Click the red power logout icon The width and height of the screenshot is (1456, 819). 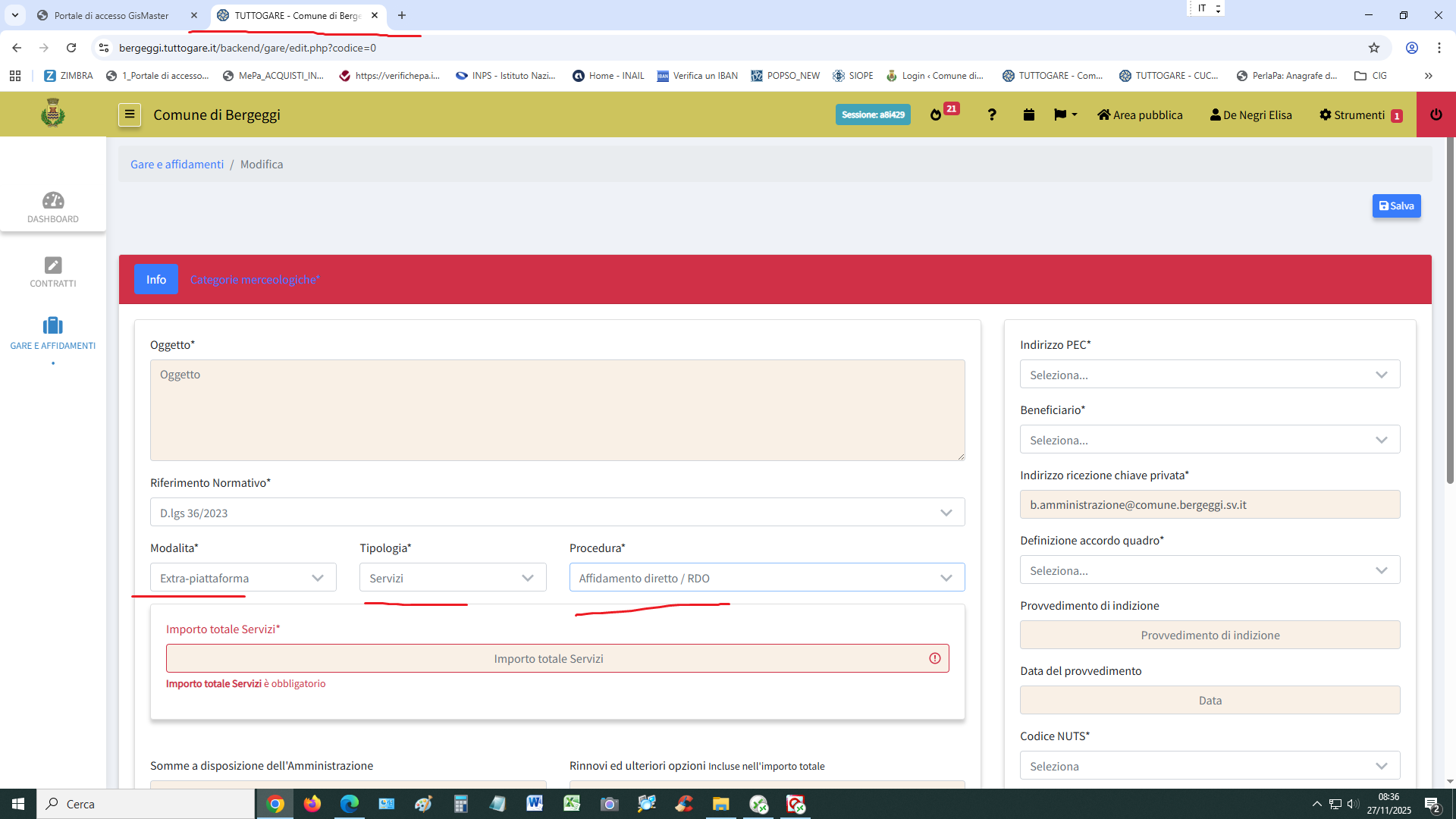coord(1436,115)
